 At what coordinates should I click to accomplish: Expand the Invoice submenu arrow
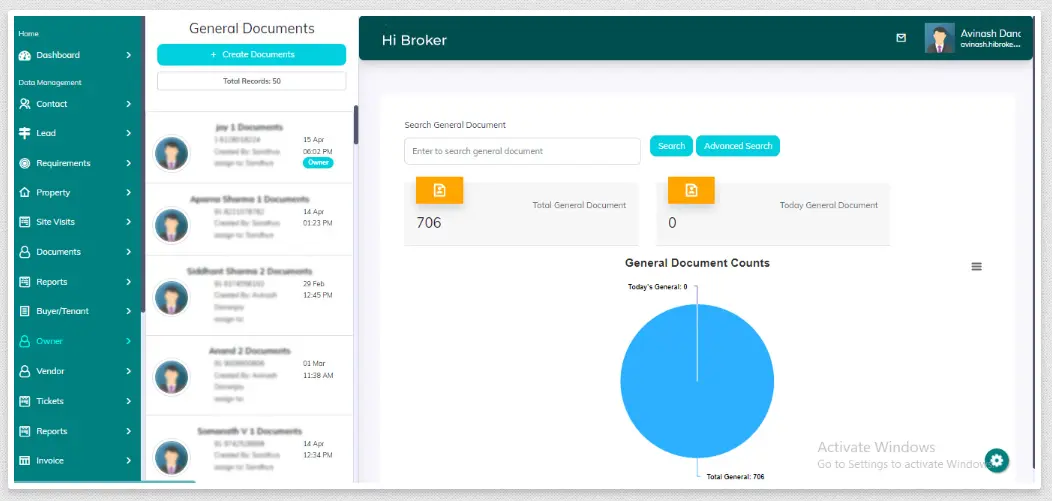tap(129, 461)
